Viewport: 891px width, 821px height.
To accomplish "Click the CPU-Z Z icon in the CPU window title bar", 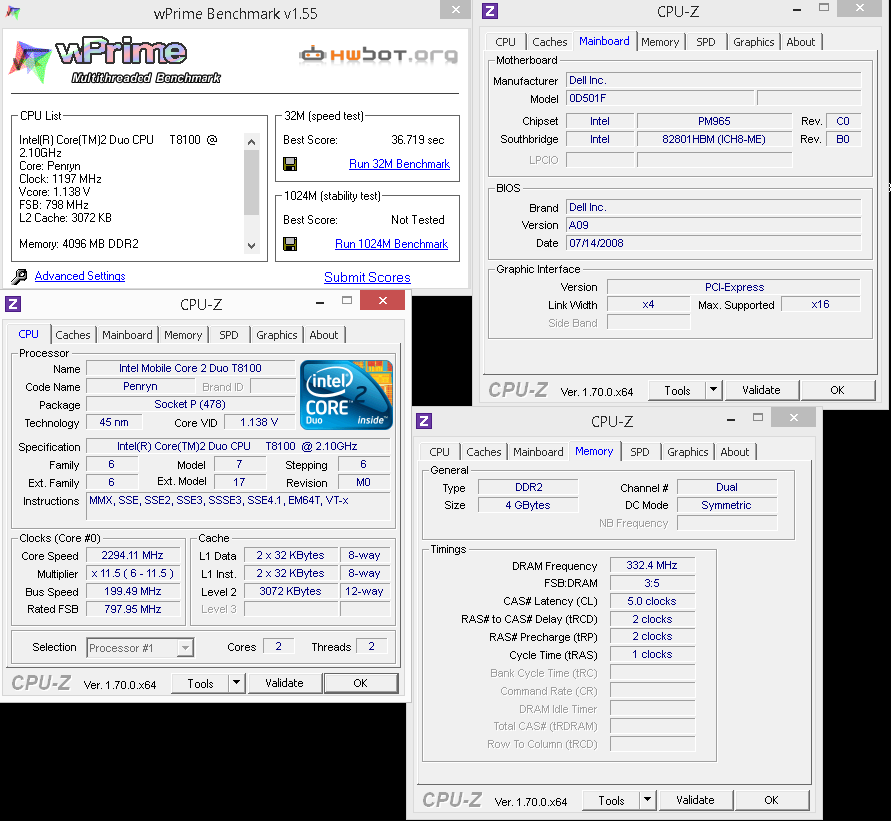I will click(x=13, y=304).
